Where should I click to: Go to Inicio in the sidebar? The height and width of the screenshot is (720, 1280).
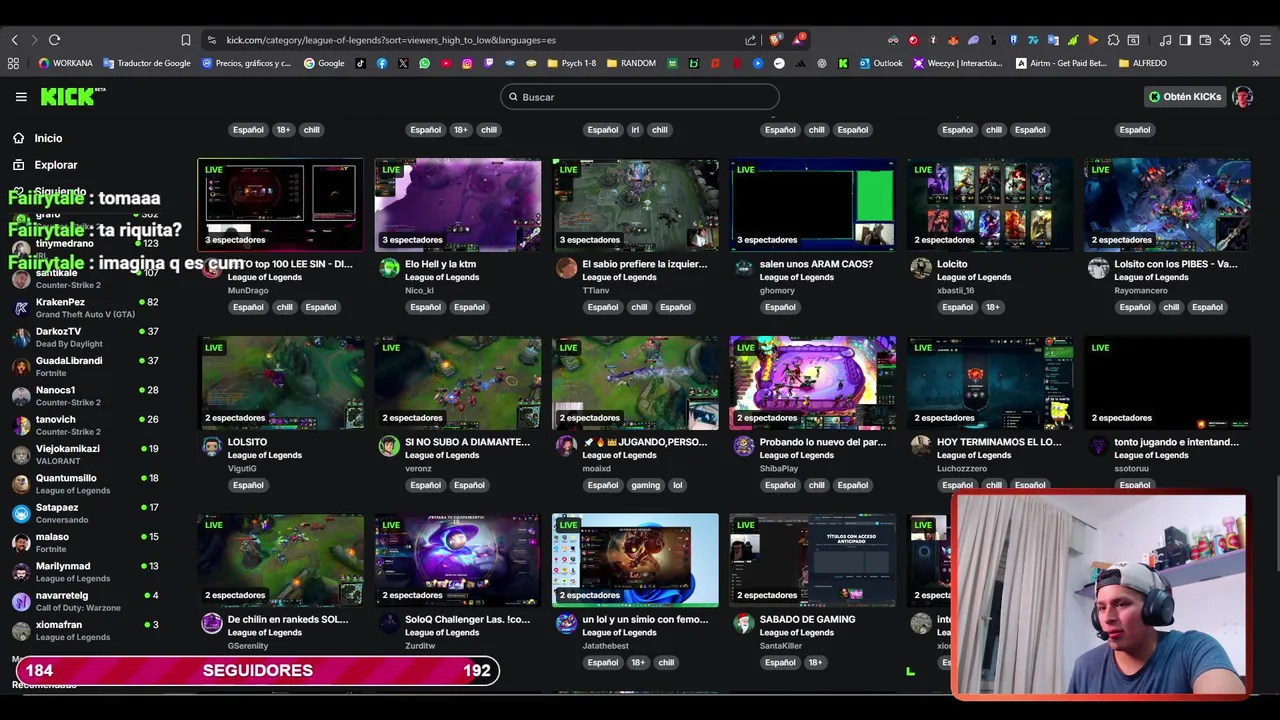tap(48, 138)
